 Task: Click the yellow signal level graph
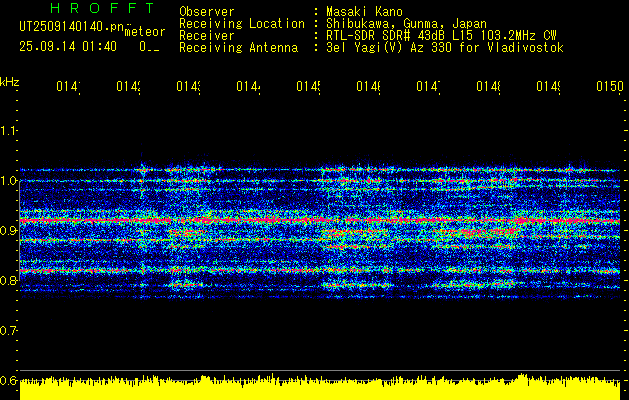click(x=320, y=388)
